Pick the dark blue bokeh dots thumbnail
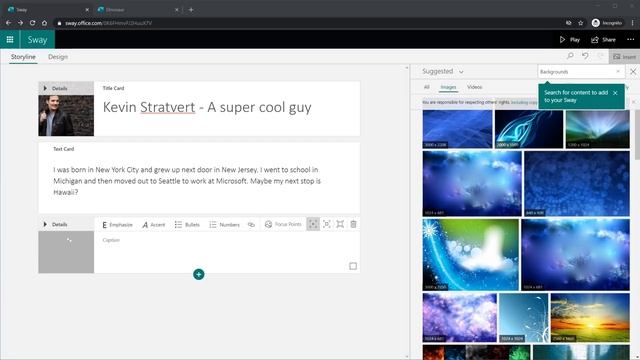This screenshot has width=640, height=360. pos(576,183)
